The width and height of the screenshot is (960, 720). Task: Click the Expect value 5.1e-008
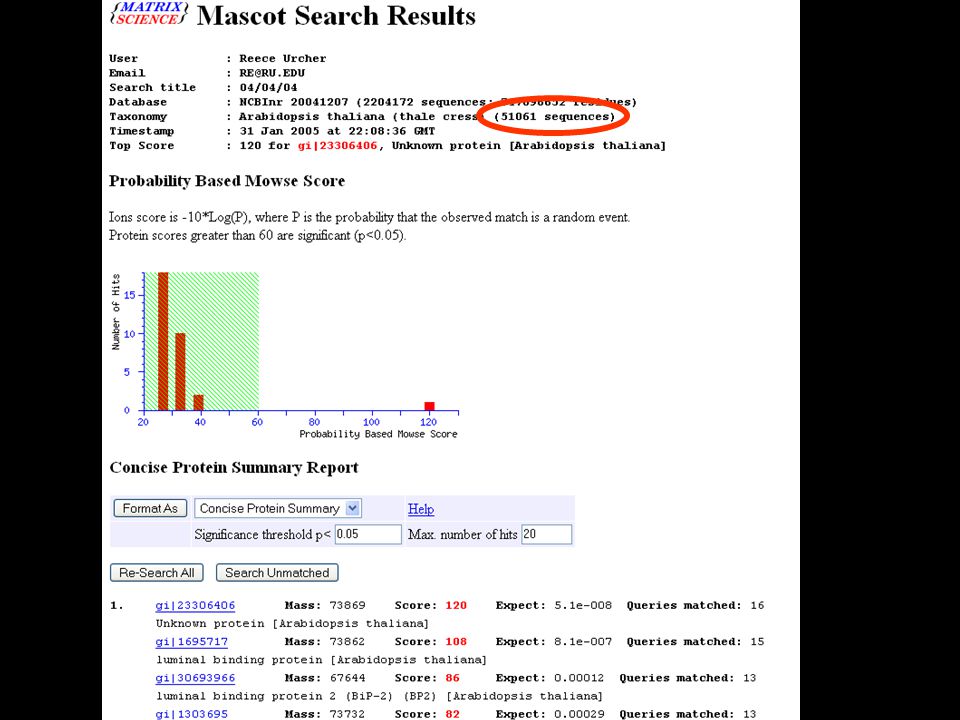pos(583,606)
